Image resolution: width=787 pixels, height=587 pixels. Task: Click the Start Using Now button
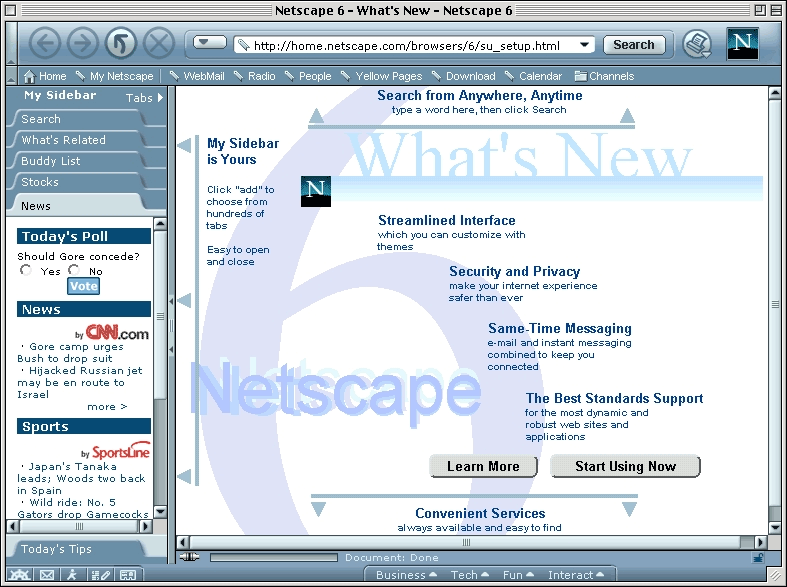(x=625, y=466)
